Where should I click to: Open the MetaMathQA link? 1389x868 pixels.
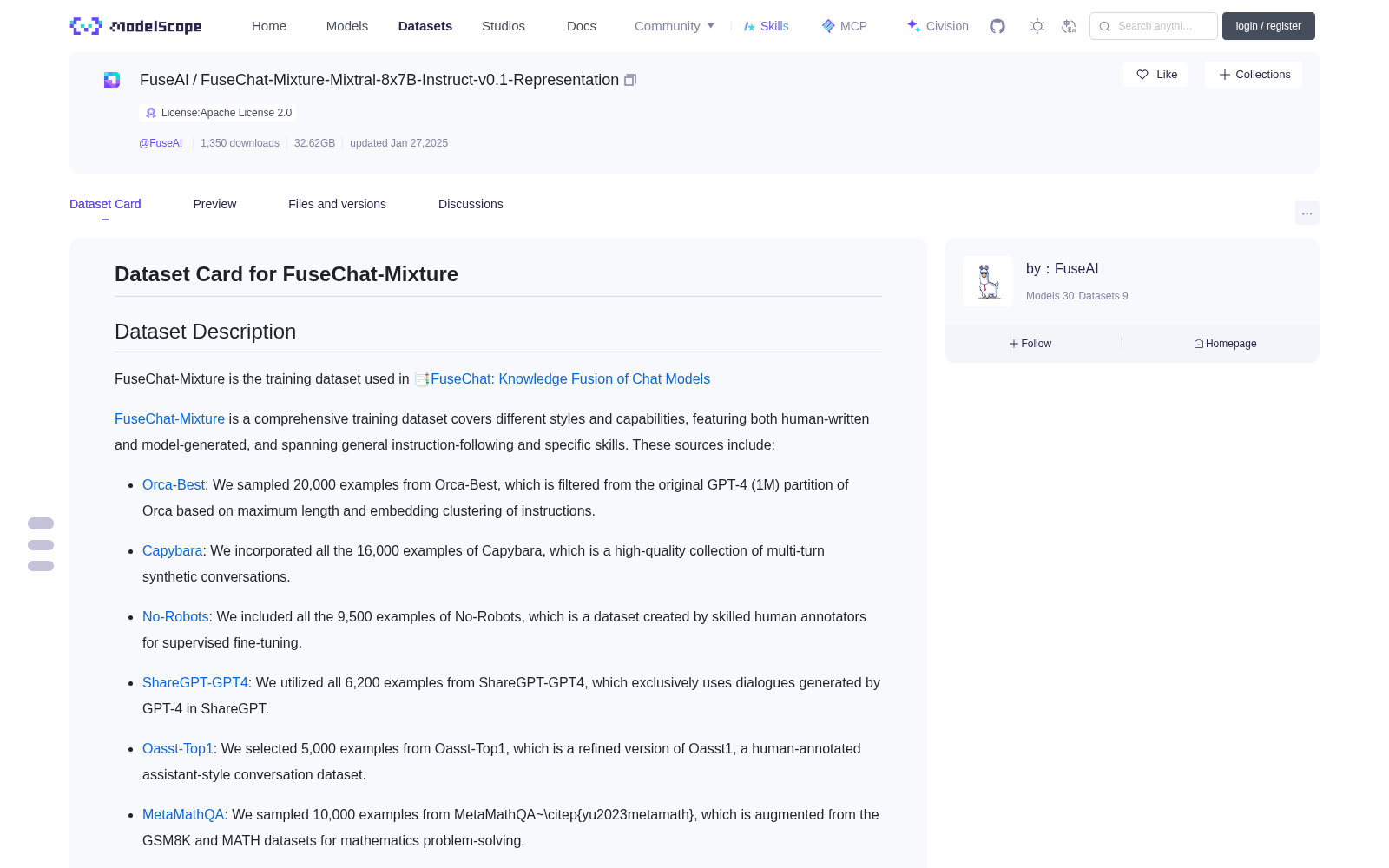[x=183, y=815]
